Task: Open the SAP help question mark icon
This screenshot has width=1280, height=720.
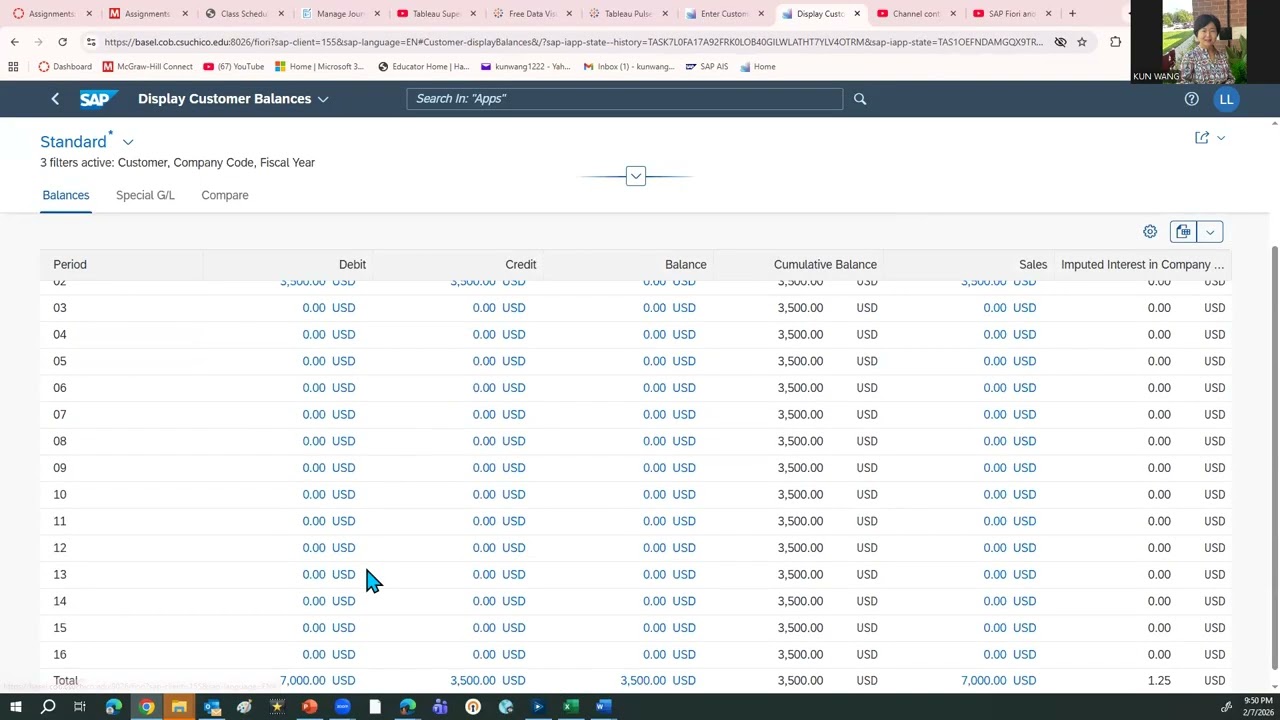Action: pyautogui.click(x=1191, y=99)
